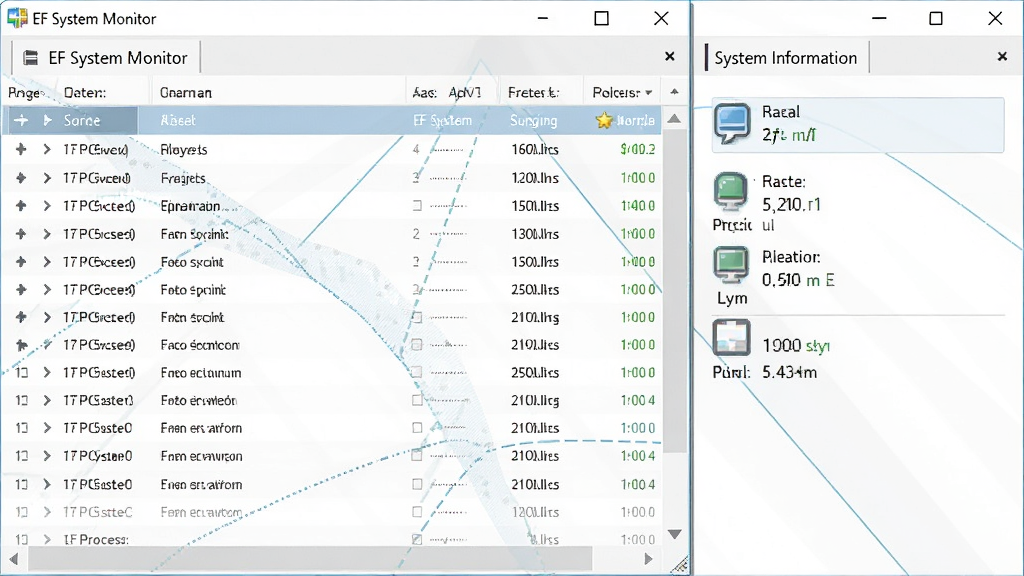Expand the Facn Sprainit row chevron
This screenshot has height=576, width=1024.
[x=47, y=234]
